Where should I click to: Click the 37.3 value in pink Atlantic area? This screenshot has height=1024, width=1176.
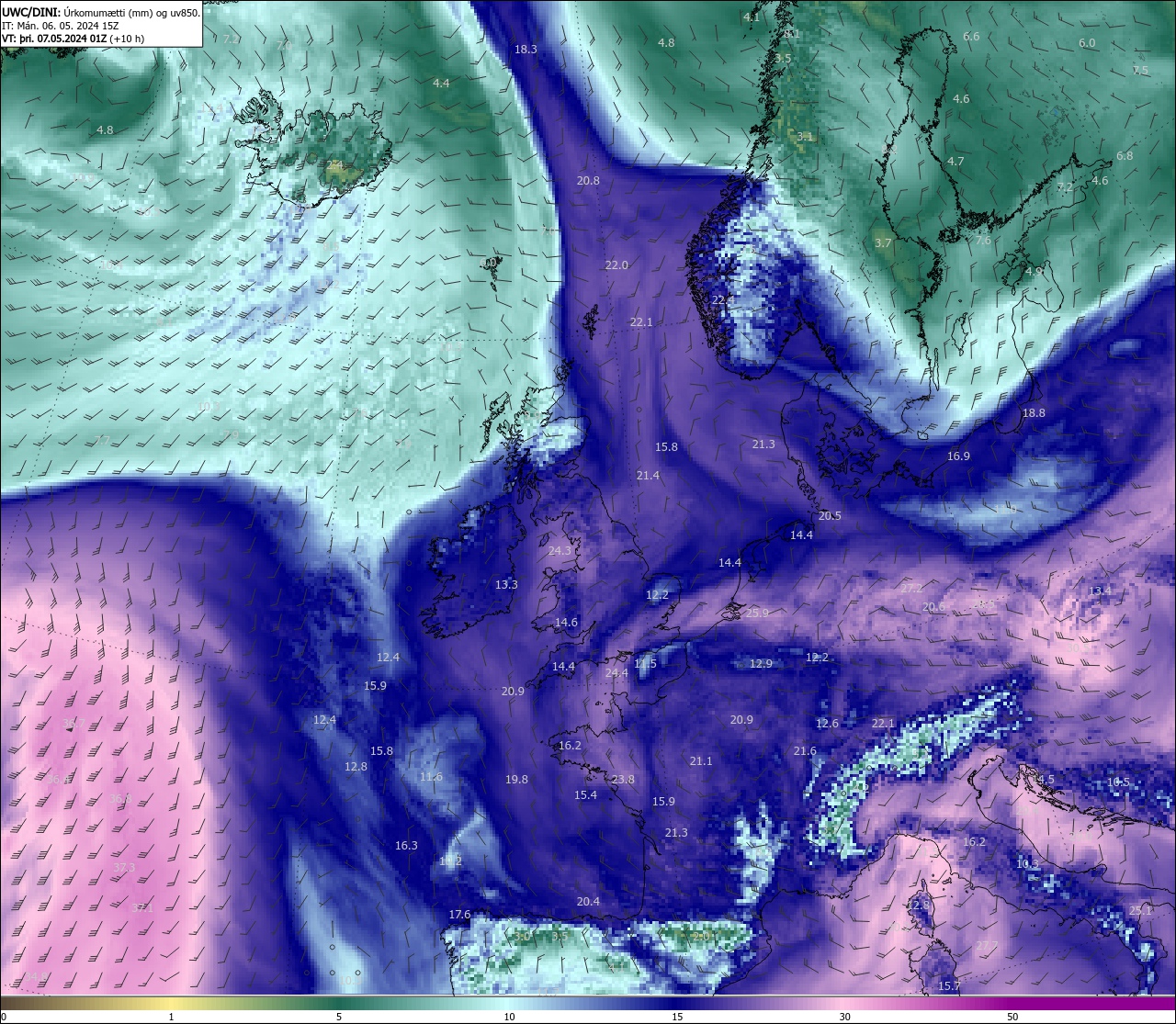[x=124, y=868]
